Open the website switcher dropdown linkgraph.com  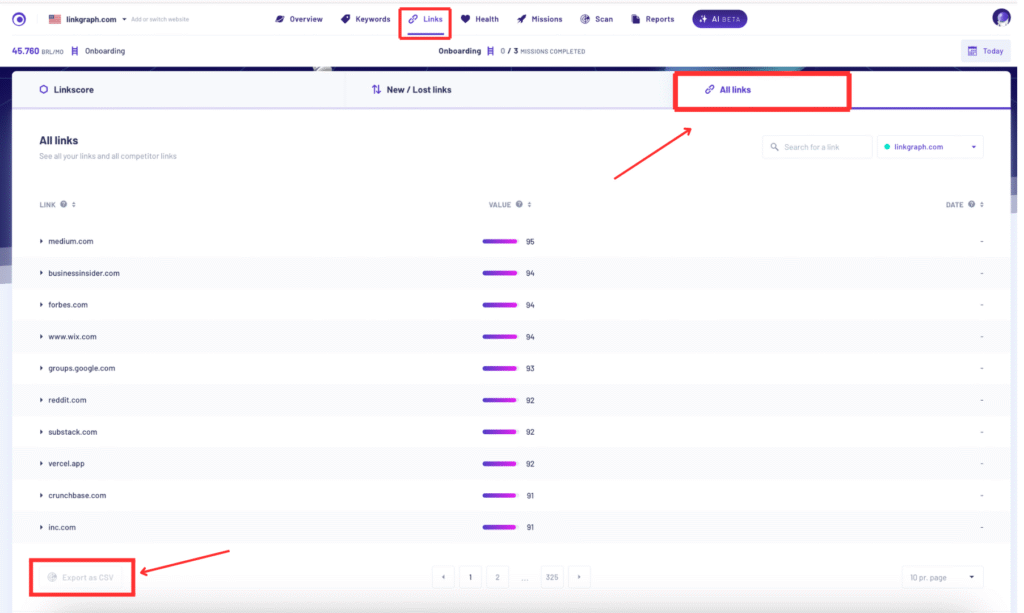[96, 19]
